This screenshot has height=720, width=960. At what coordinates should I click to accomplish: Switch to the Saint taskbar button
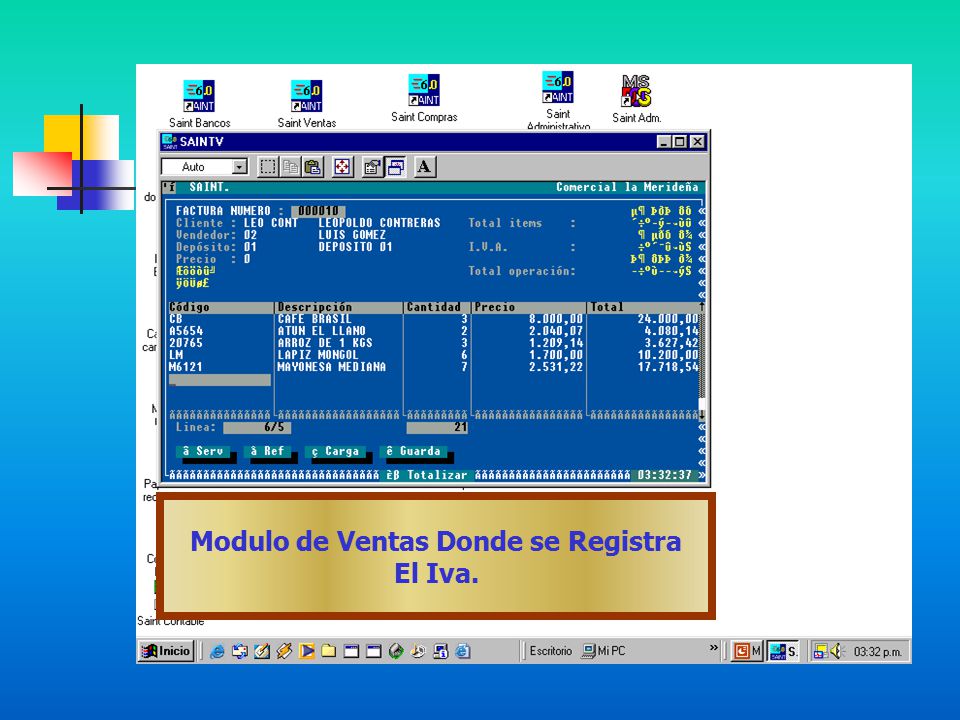pos(784,651)
